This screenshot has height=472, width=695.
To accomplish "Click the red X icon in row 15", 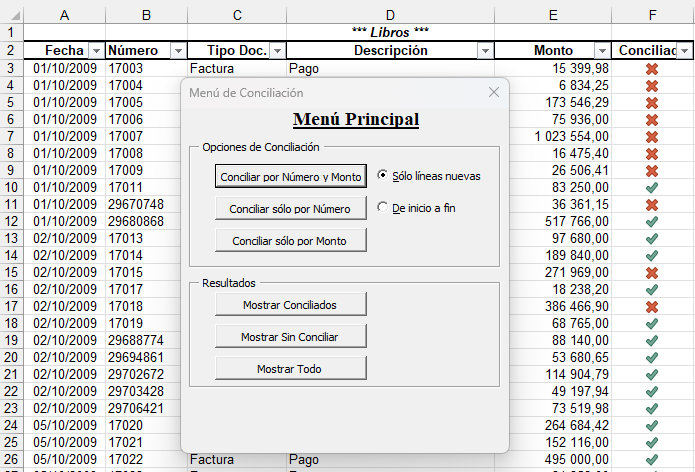I will point(652,273).
